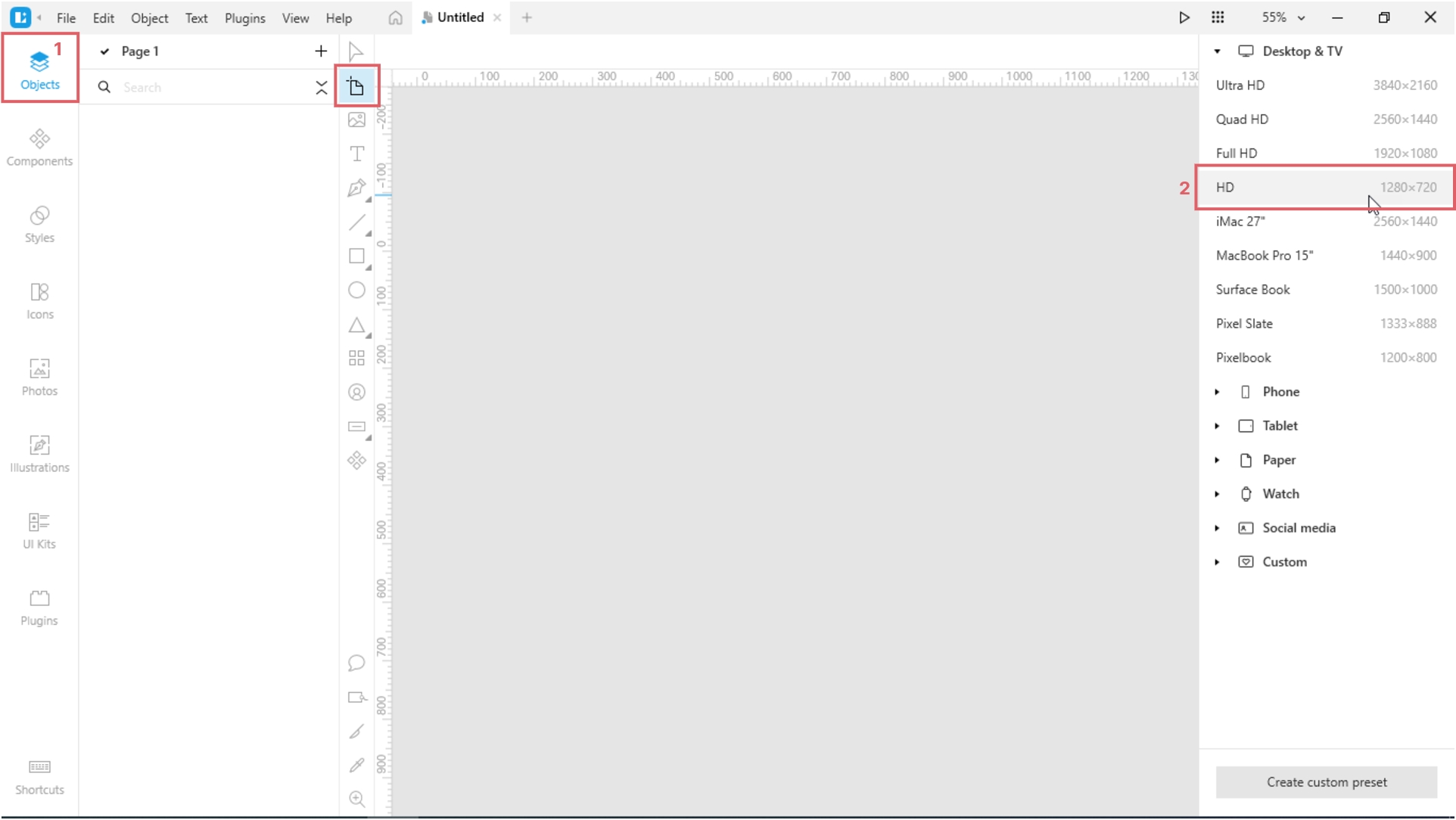Open the Text menu
Image resolution: width=1456 pixels, height=820 pixels.
(196, 18)
